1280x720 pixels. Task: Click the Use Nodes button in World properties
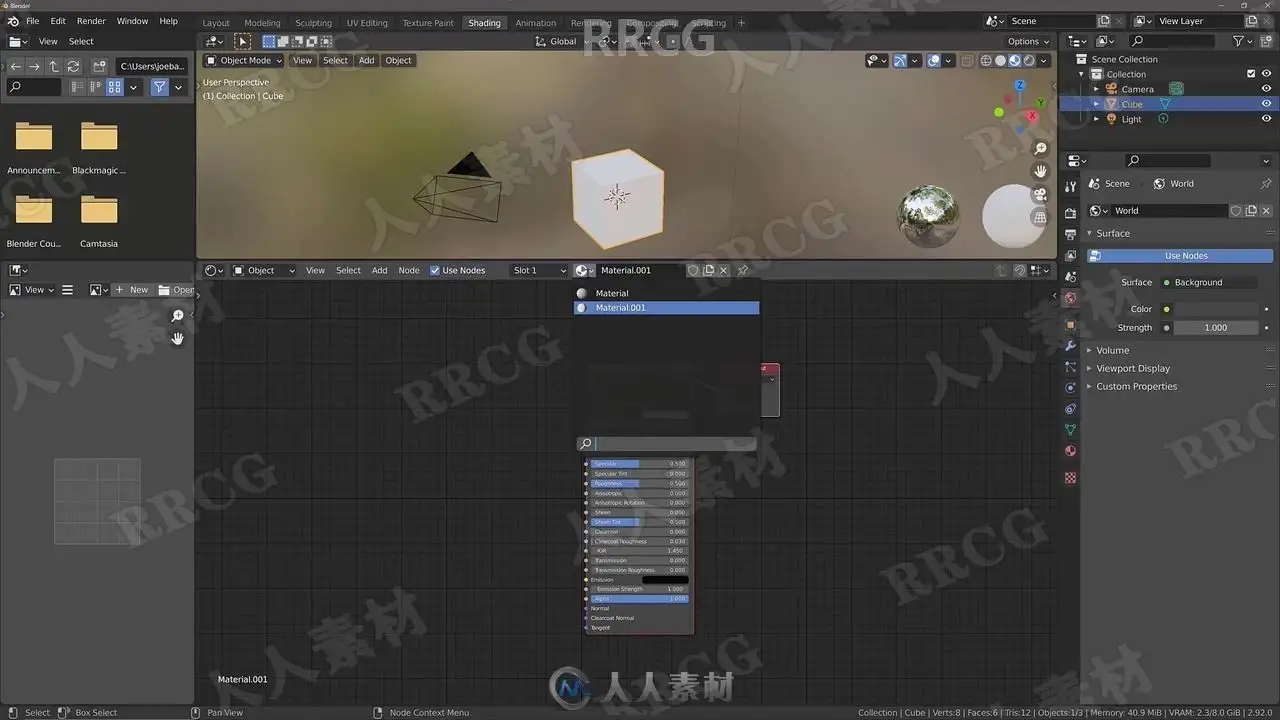tap(1180, 256)
